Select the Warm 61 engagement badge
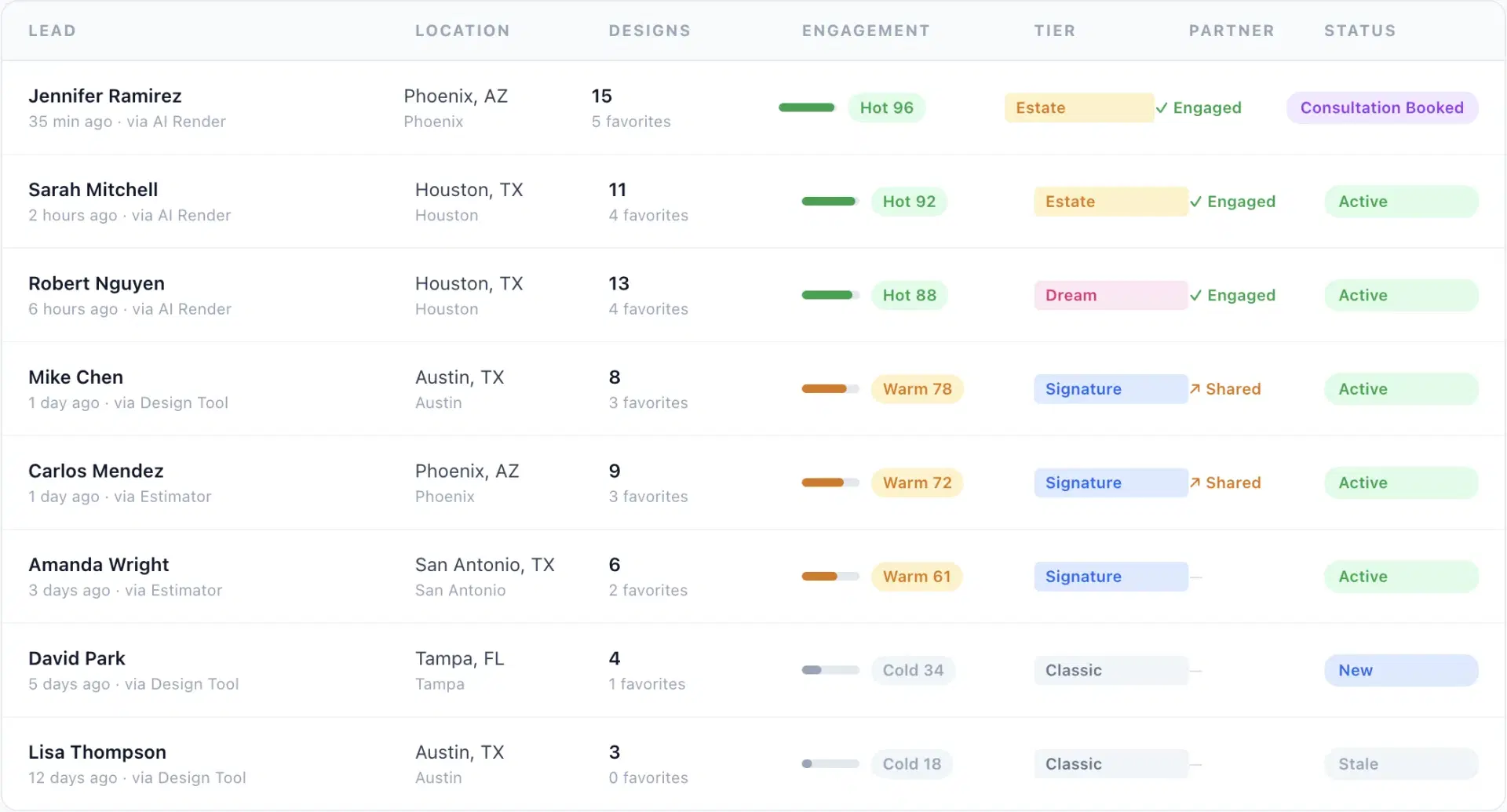 pyautogui.click(x=916, y=577)
